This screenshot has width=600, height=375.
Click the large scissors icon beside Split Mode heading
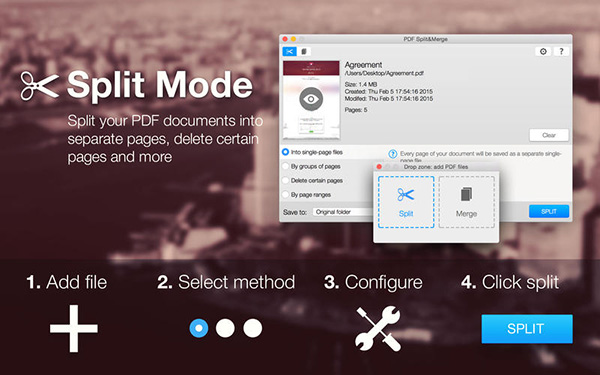(x=39, y=86)
